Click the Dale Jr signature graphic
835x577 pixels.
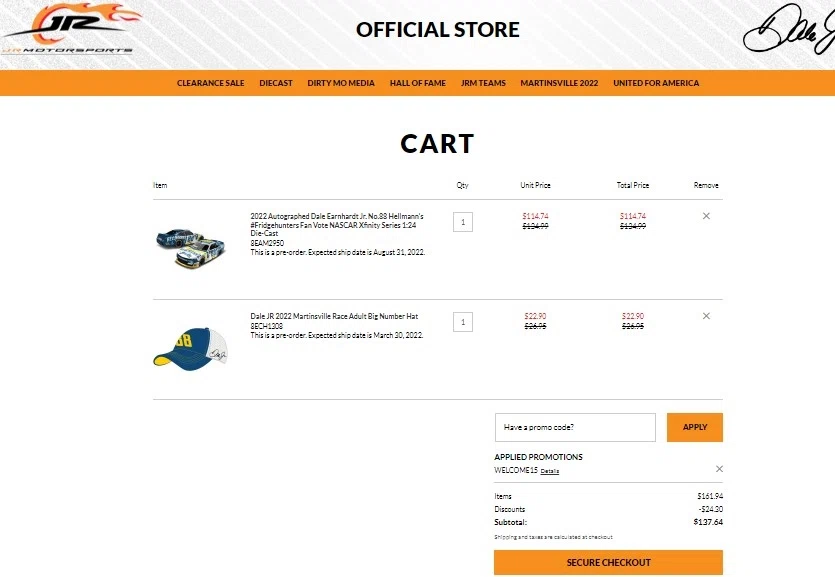(789, 29)
